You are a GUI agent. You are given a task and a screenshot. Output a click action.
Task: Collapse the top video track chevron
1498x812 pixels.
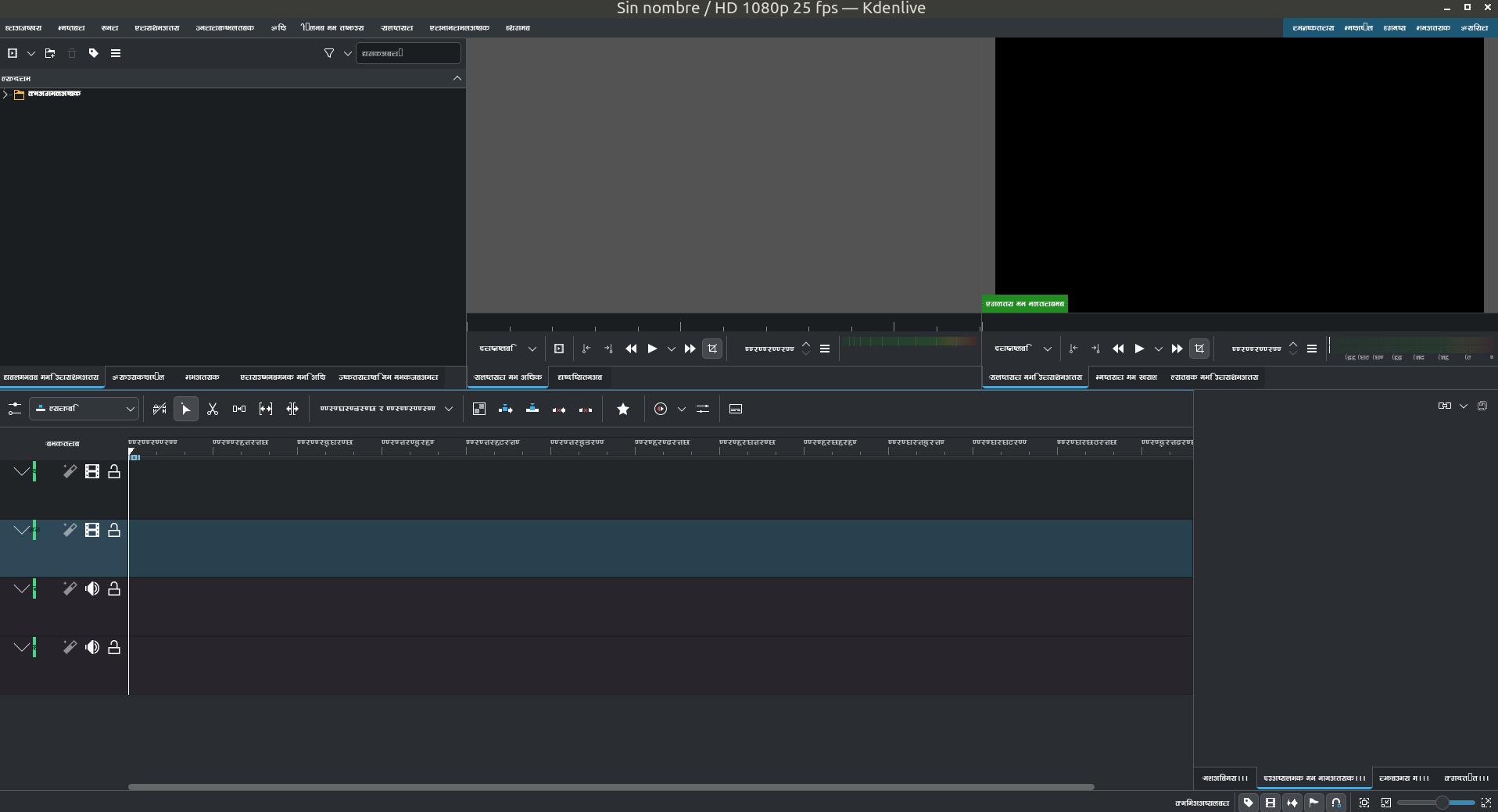pyautogui.click(x=22, y=471)
